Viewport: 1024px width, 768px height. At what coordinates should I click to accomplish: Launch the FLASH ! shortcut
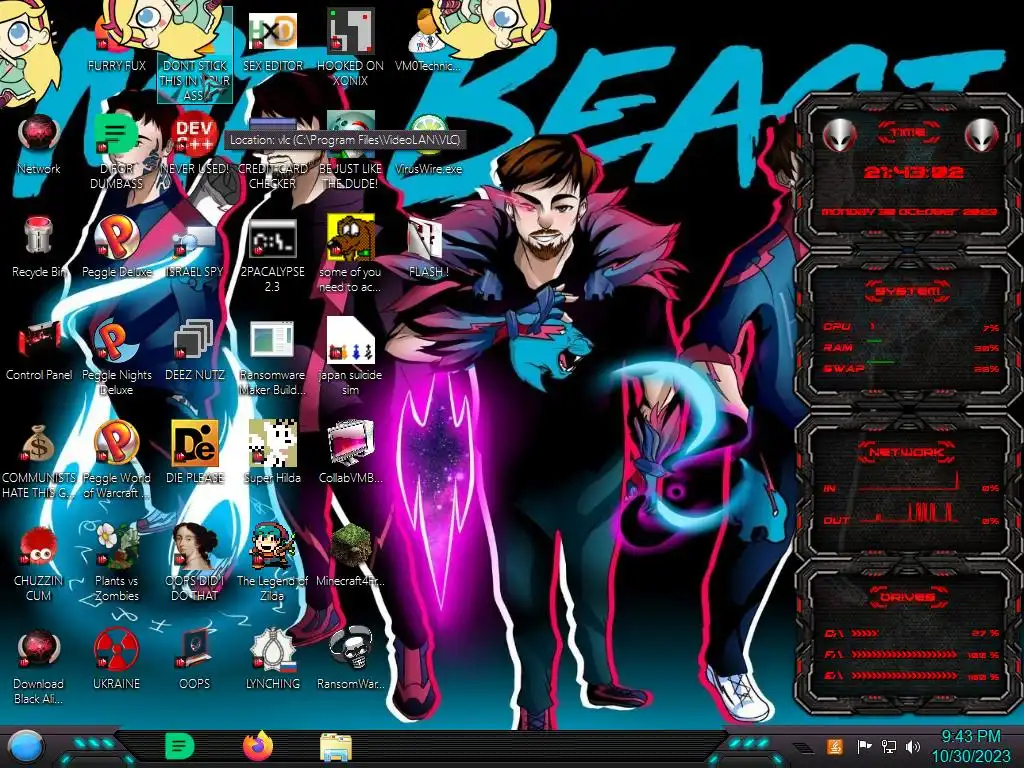pos(428,247)
